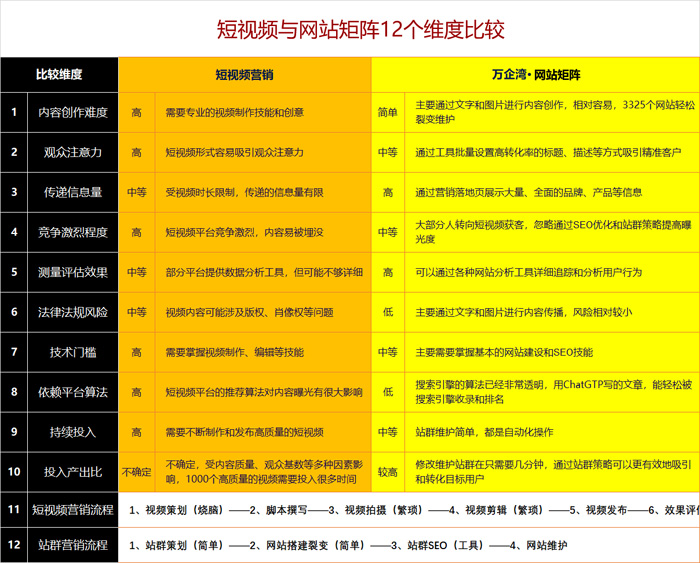Select the 较高 rating cell
This screenshot has height=563, width=700.
click(x=388, y=471)
